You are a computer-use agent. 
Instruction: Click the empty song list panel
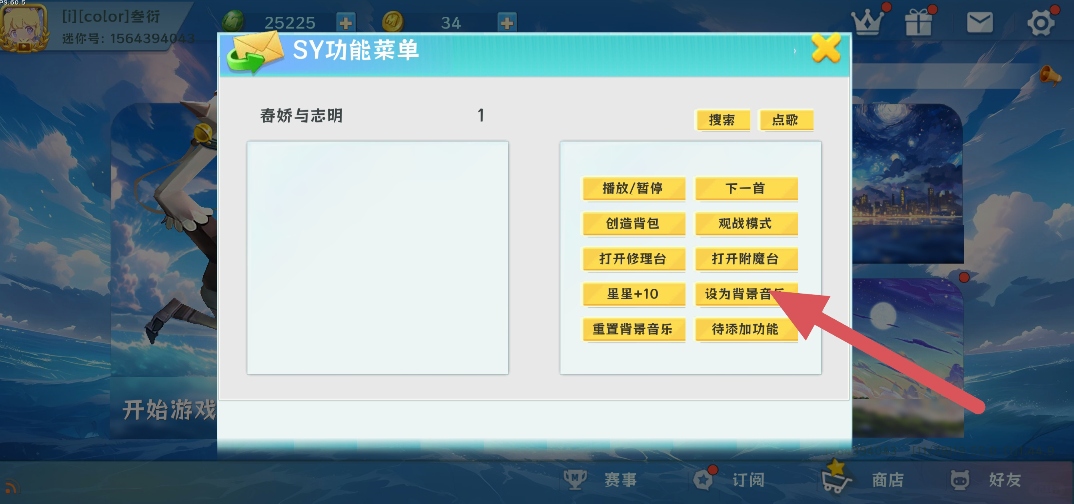click(x=377, y=257)
